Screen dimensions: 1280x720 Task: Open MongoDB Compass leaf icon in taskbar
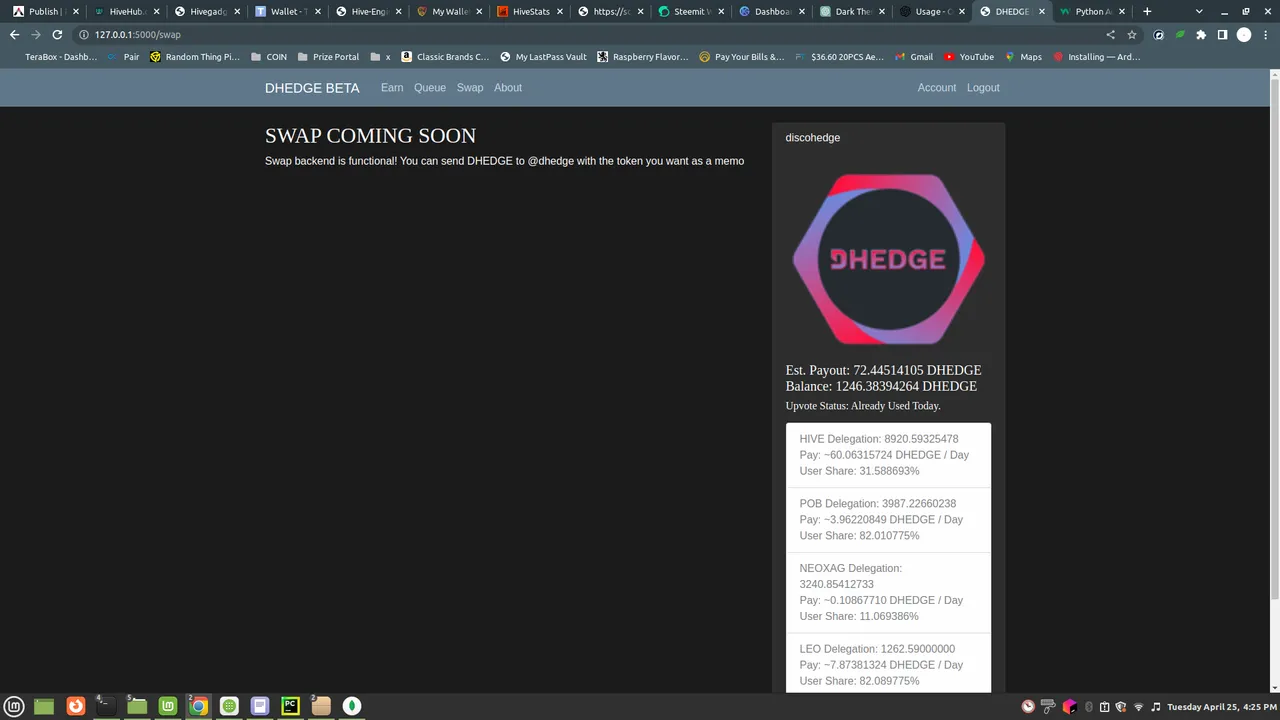click(352, 706)
